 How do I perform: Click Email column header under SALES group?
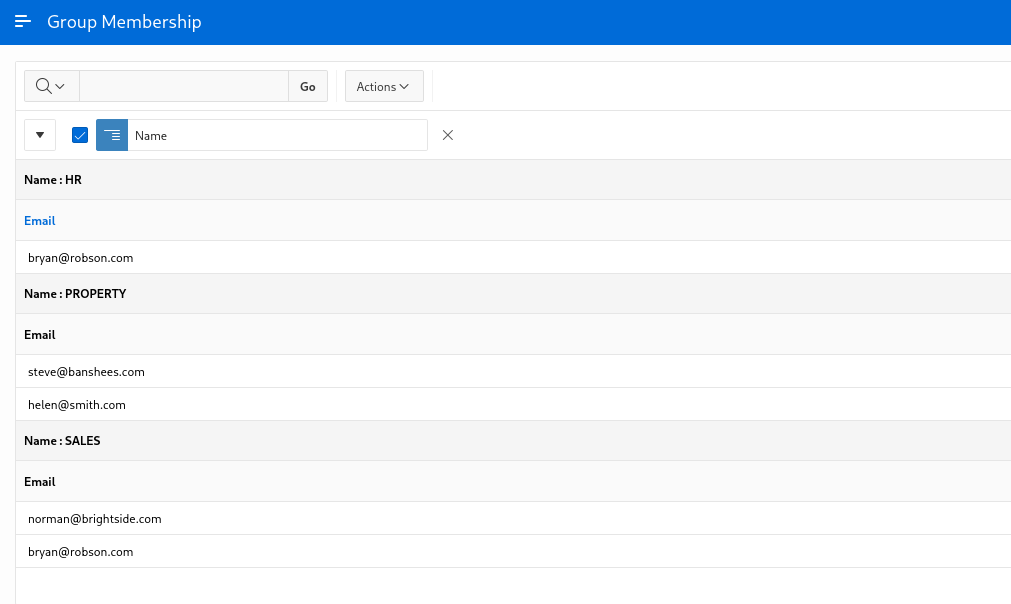(x=40, y=482)
